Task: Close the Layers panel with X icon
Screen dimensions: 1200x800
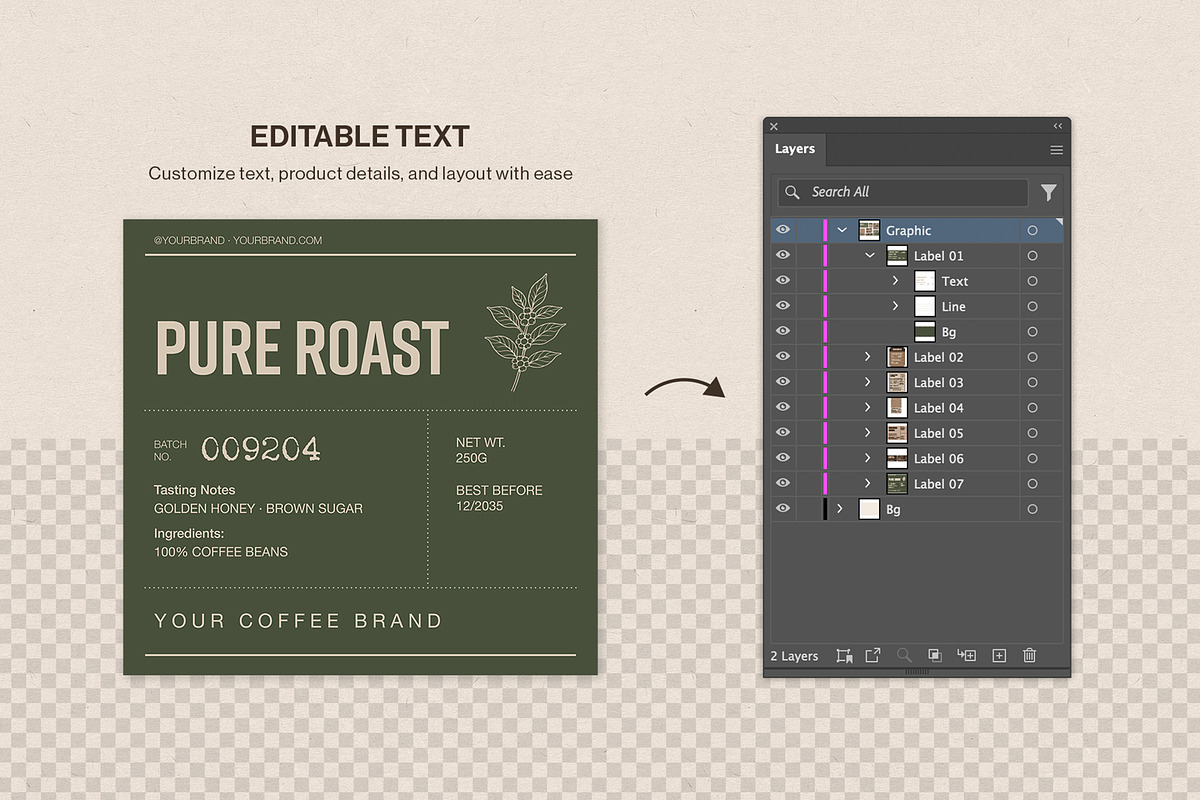Action: (x=773, y=126)
